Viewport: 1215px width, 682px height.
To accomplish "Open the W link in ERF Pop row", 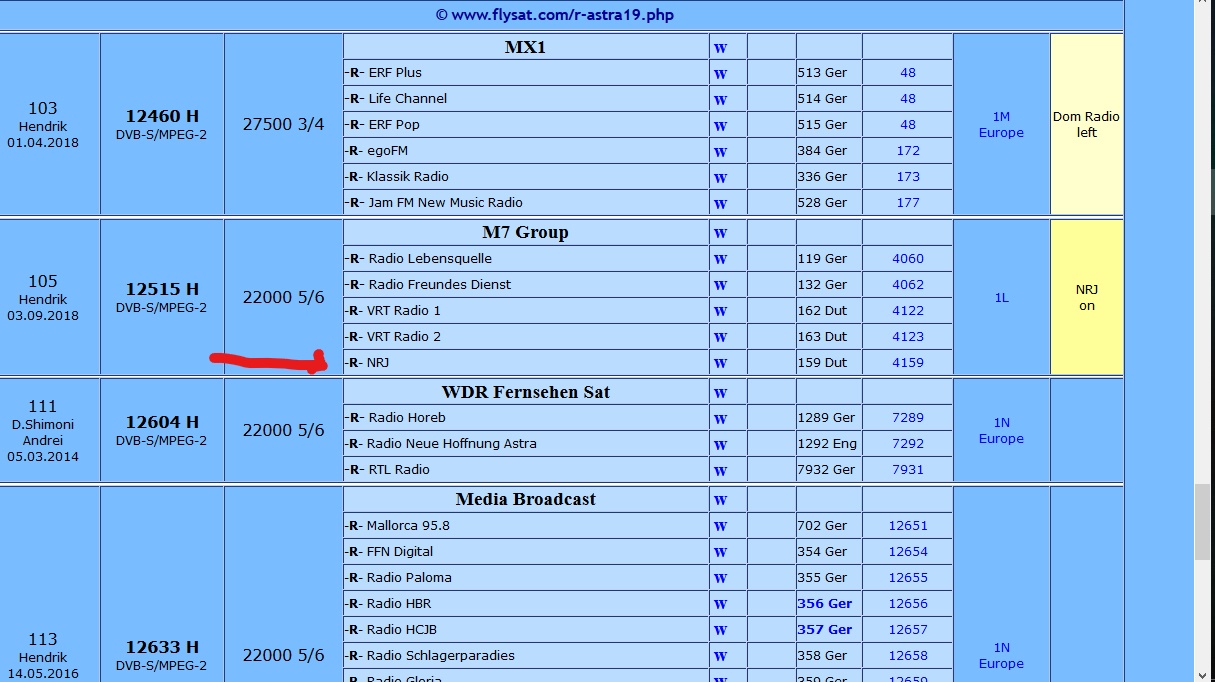I will pos(720,125).
